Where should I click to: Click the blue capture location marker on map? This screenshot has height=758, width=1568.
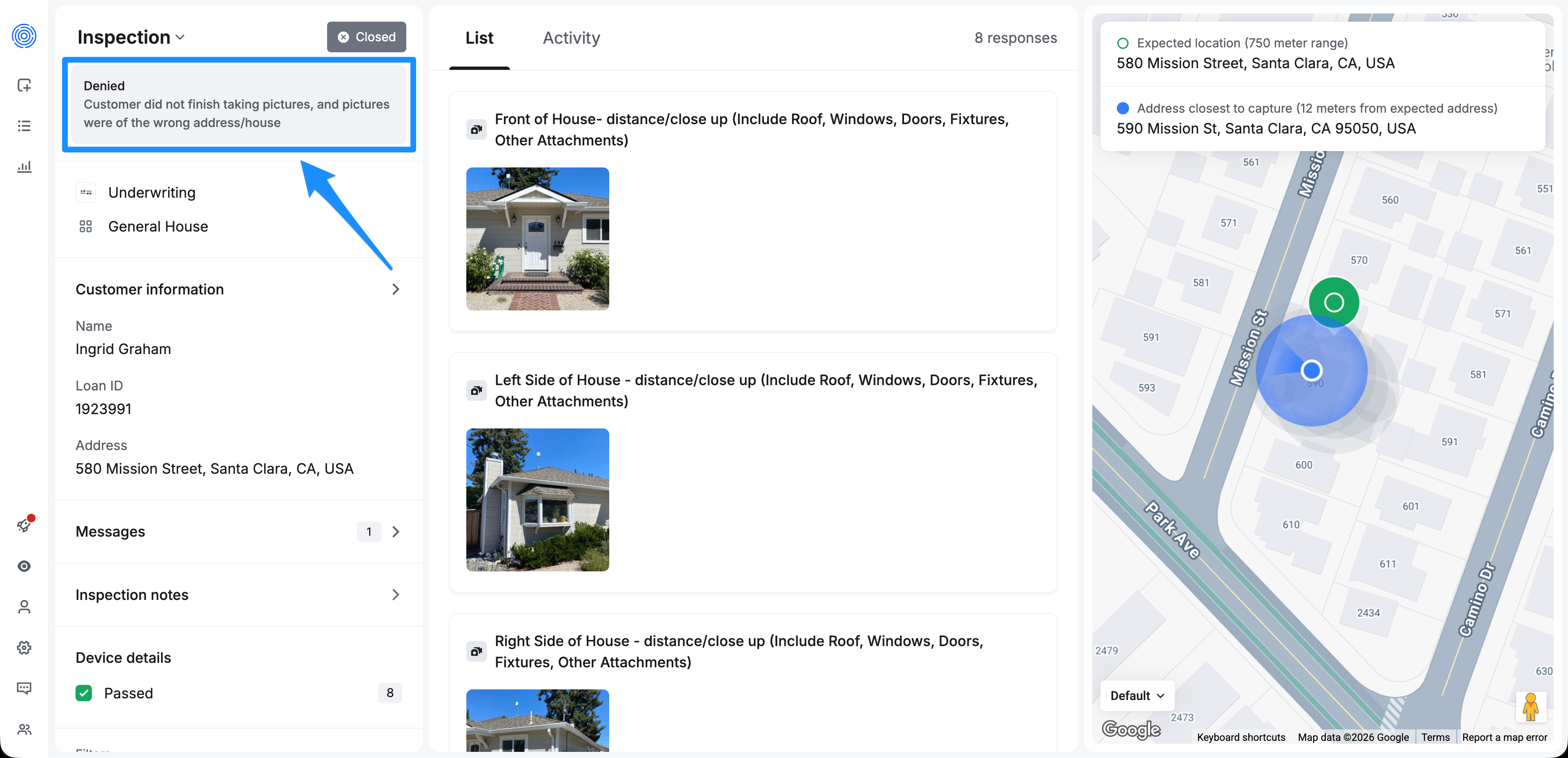[x=1311, y=370]
